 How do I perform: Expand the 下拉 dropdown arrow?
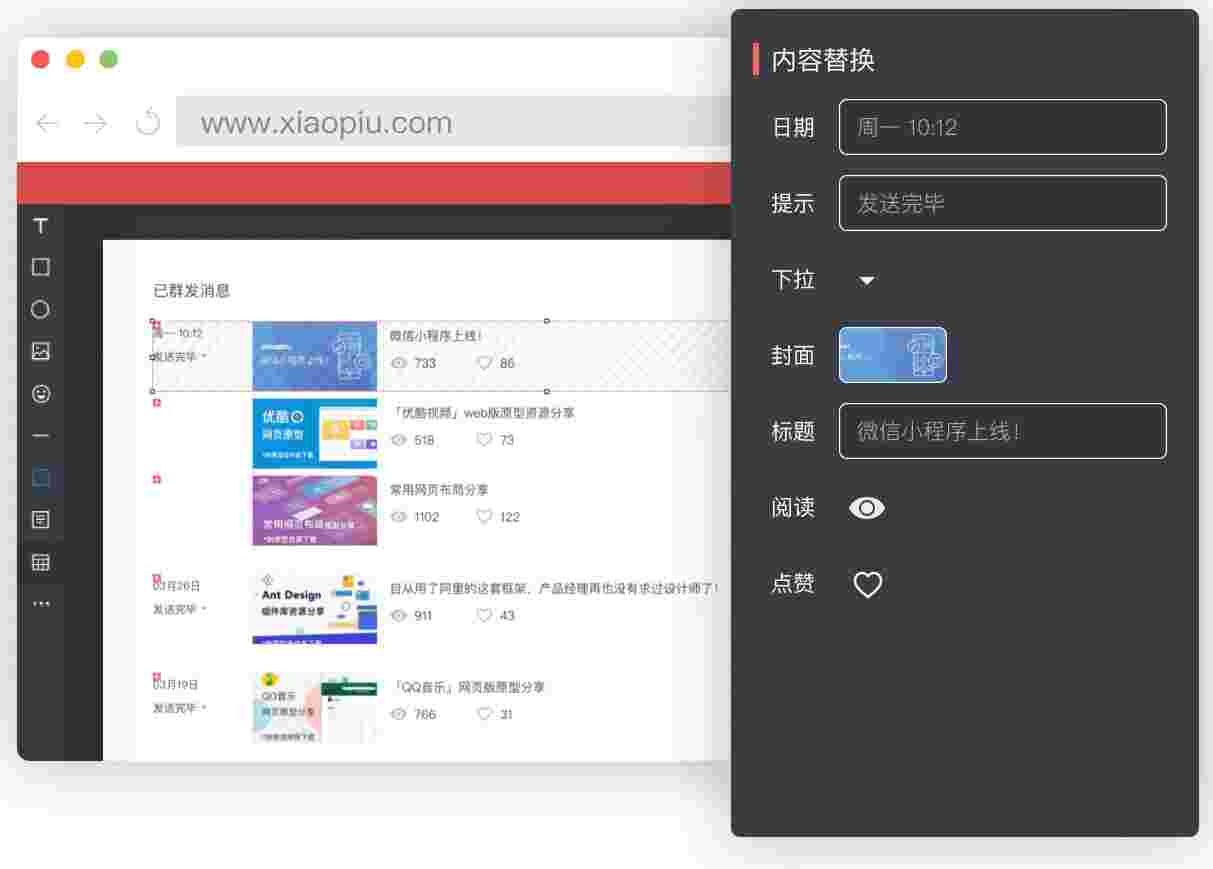tap(867, 281)
